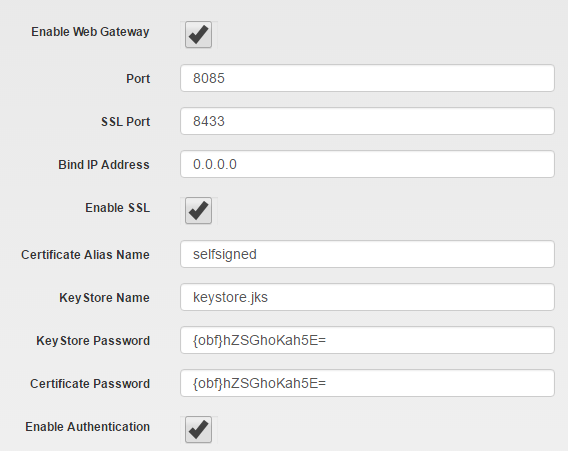Uncheck the Enable Web Gateway checkbox
This screenshot has width=568, height=451.
198,34
